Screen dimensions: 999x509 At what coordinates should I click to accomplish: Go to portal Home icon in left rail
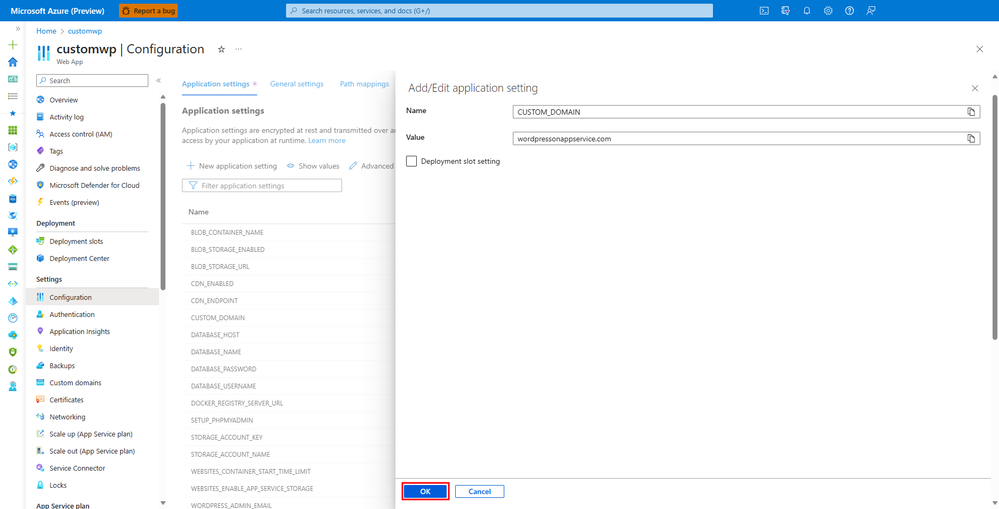pyautogui.click(x=12, y=62)
